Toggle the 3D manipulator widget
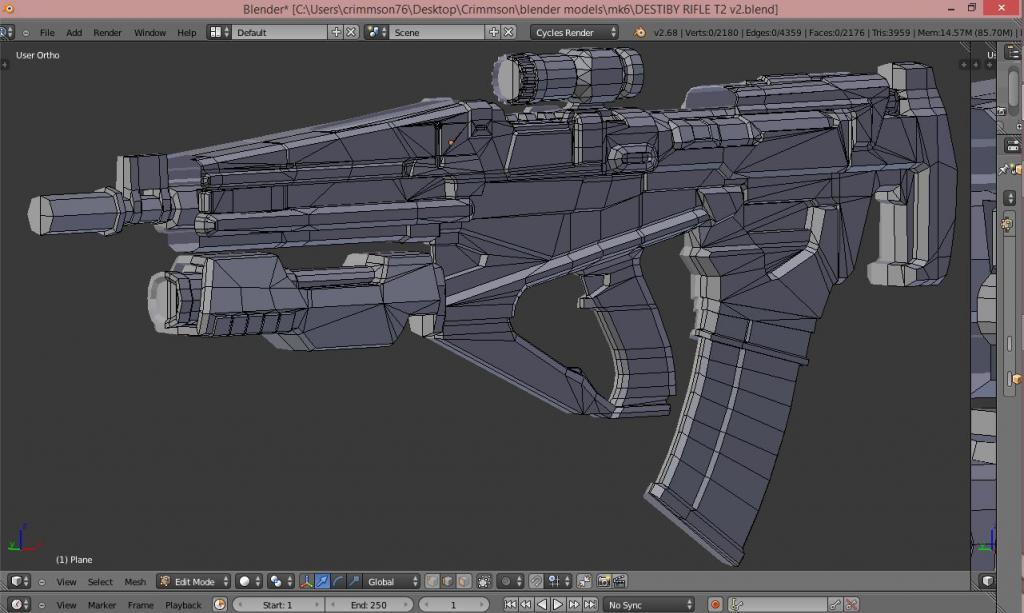 (307, 581)
